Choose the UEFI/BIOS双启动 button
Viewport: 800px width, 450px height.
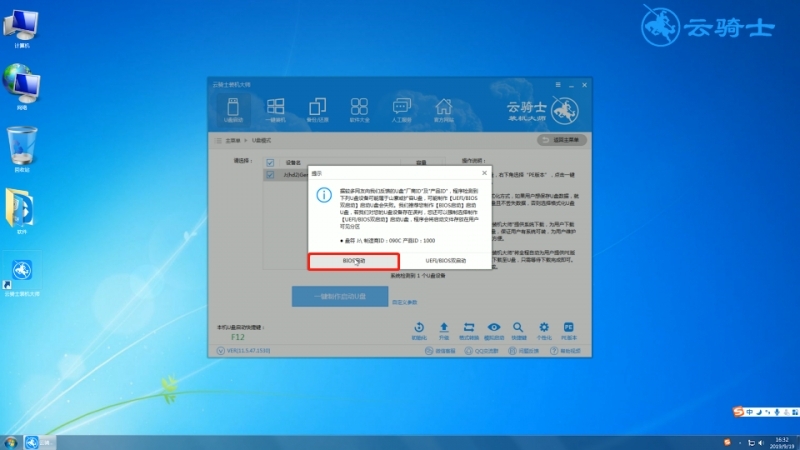445,261
